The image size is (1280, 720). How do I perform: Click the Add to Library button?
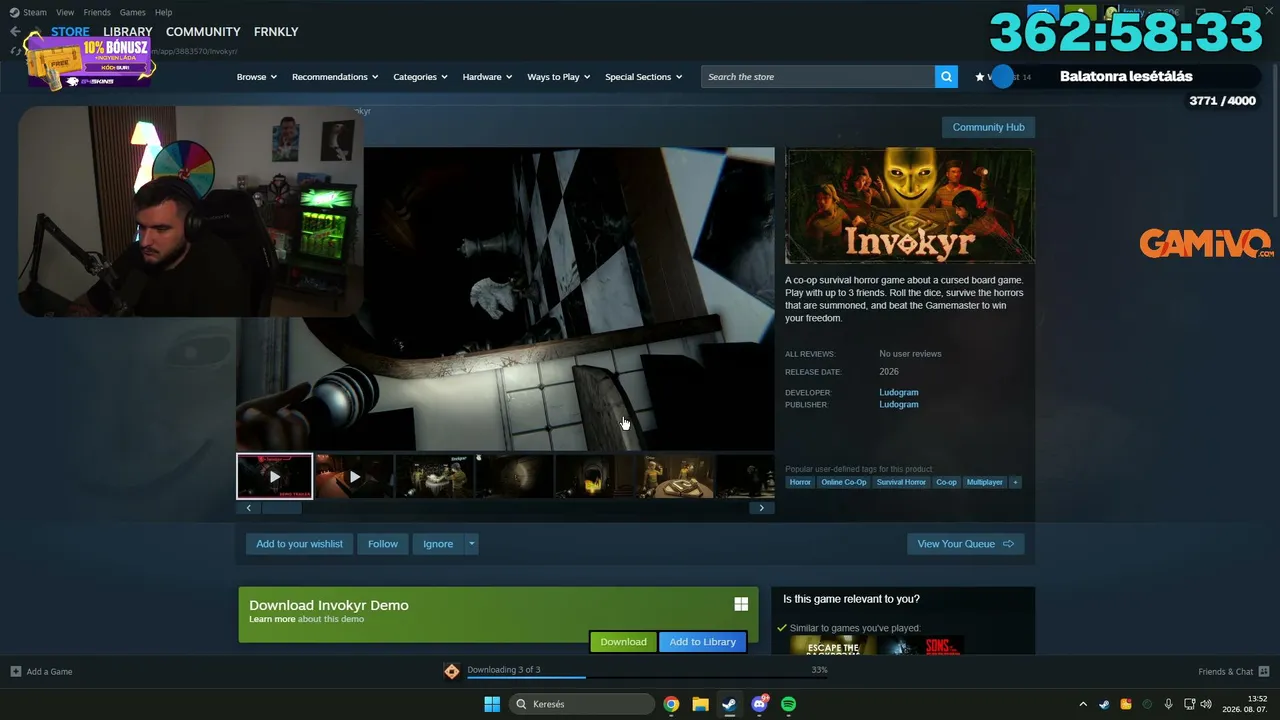click(x=702, y=642)
